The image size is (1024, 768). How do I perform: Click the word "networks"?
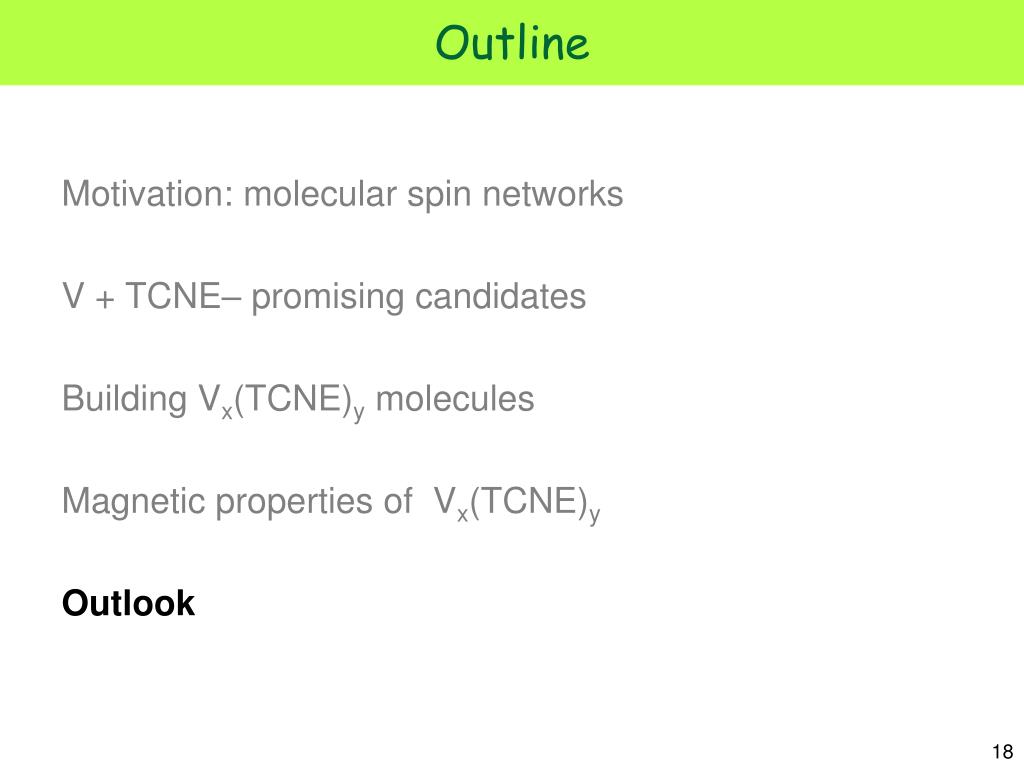pos(552,193)
